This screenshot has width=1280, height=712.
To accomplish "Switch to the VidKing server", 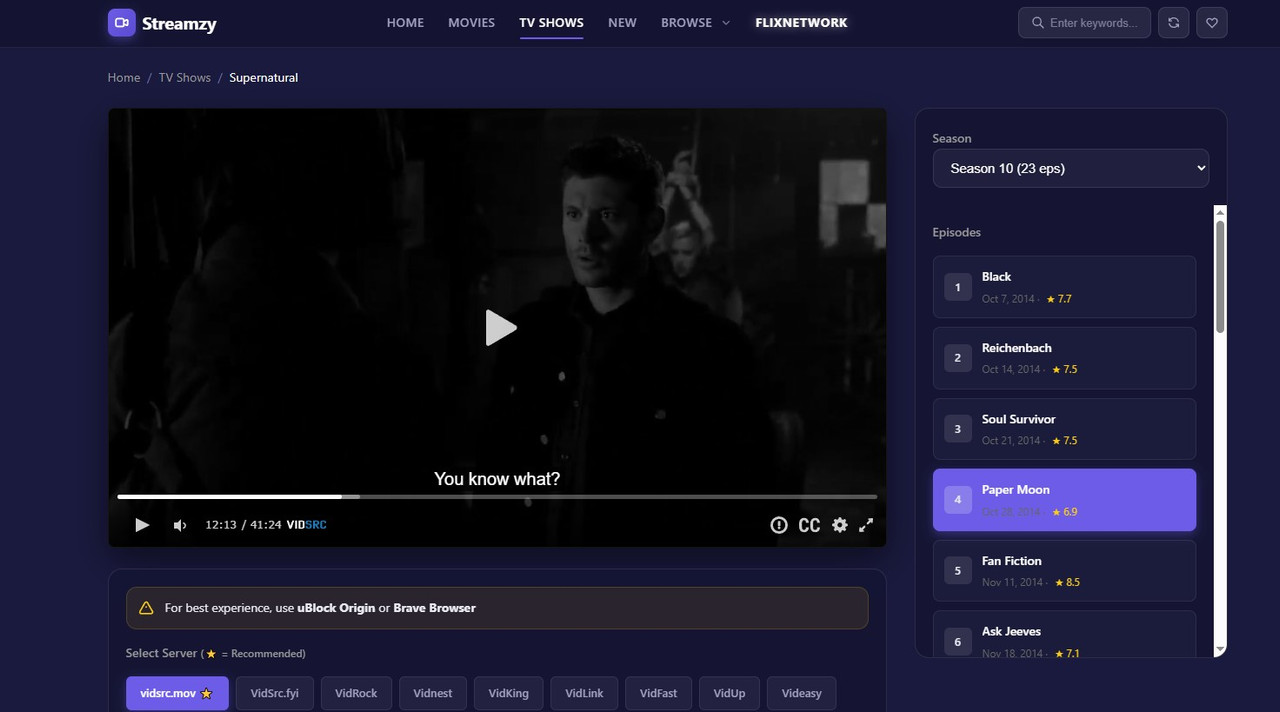I will pyautogui.click(x=509, y=693).
